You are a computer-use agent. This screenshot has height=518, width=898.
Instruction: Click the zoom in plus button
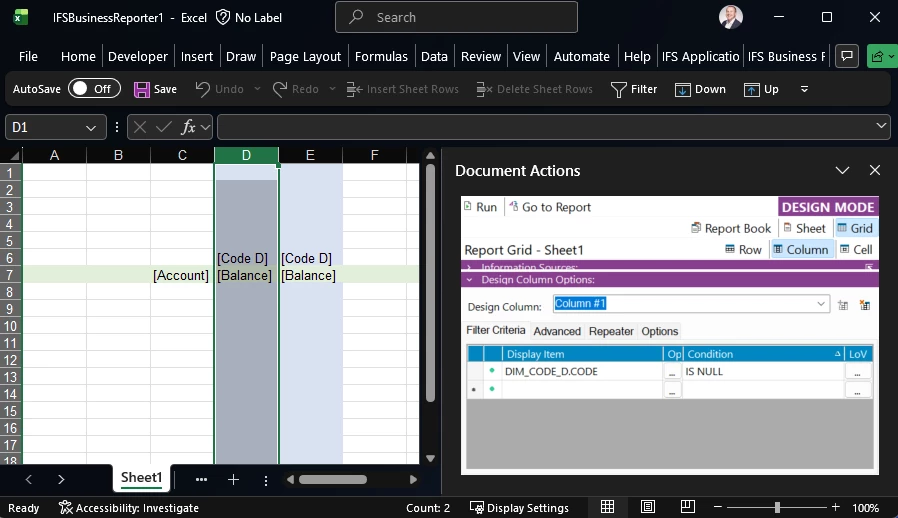[836, 507]
